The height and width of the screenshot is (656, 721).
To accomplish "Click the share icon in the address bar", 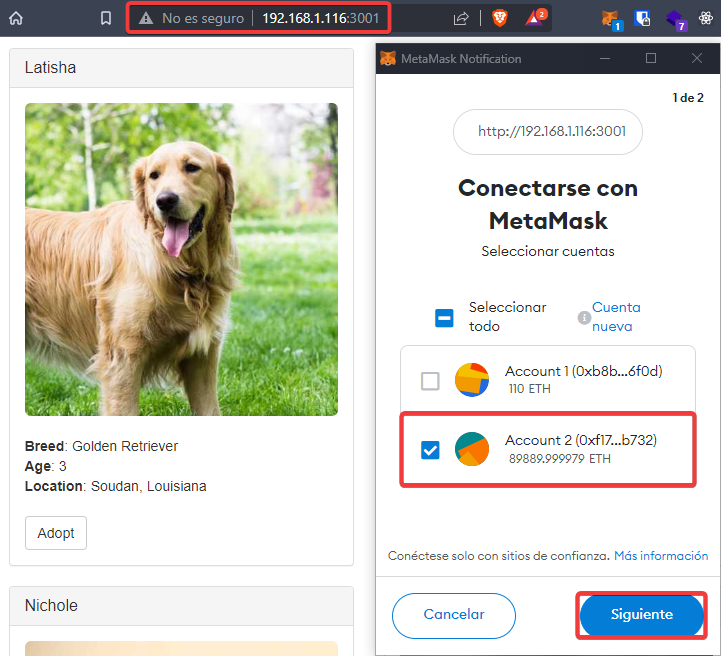I will click(461, 18).
